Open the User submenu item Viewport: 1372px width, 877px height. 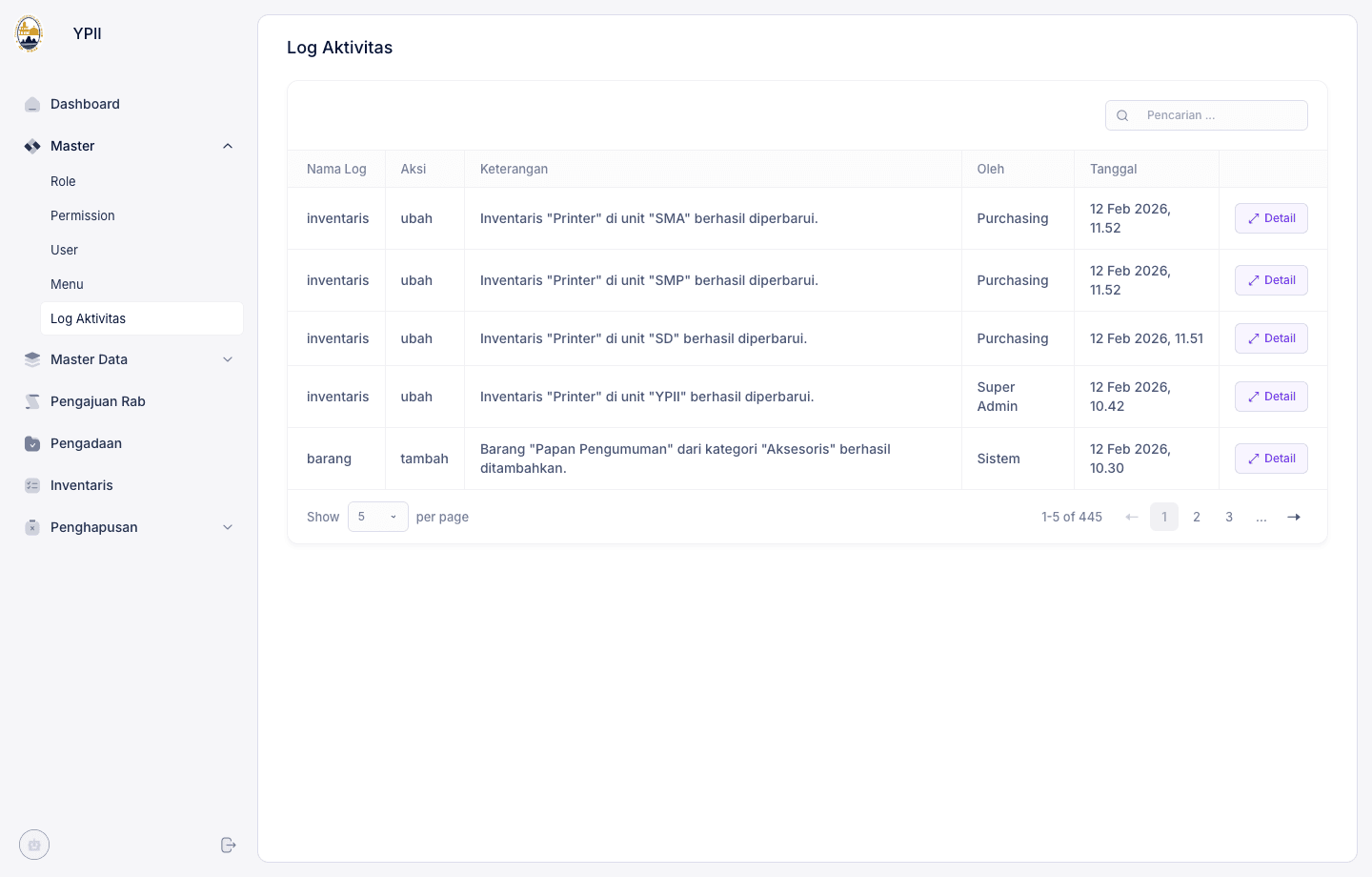coord(142,250)
